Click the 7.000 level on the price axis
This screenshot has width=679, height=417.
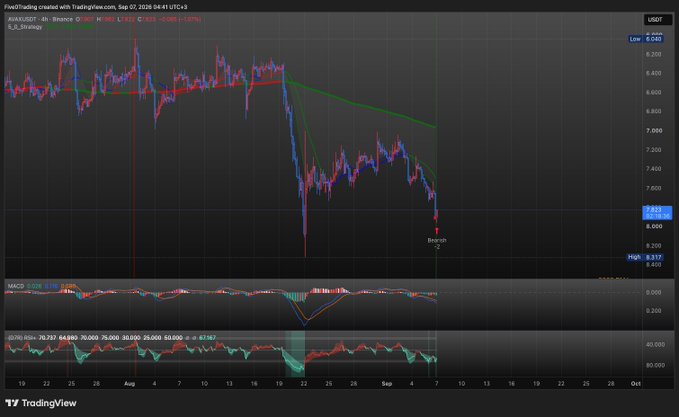pos(653,130)
